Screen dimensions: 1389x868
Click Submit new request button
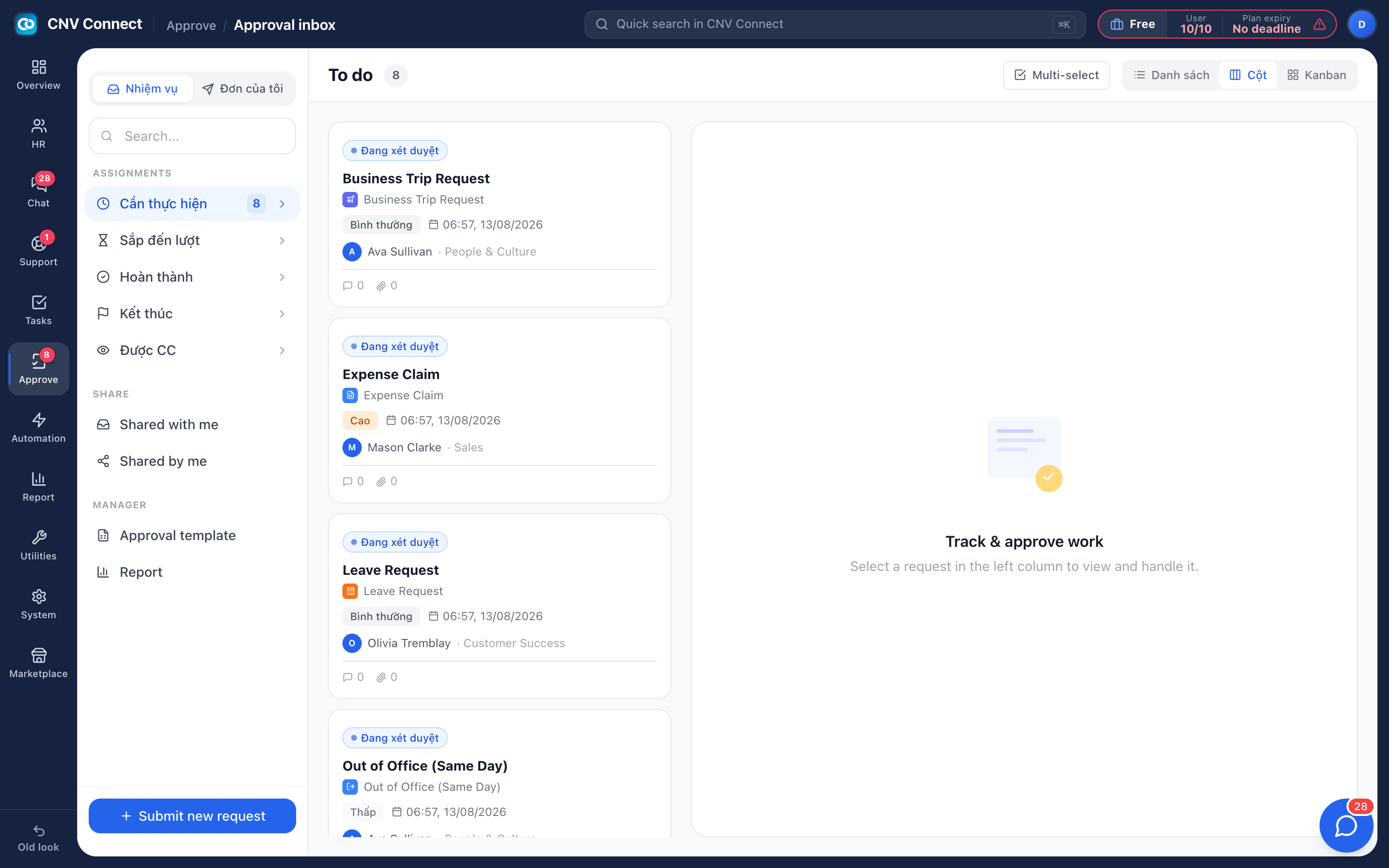pos(192,816)
